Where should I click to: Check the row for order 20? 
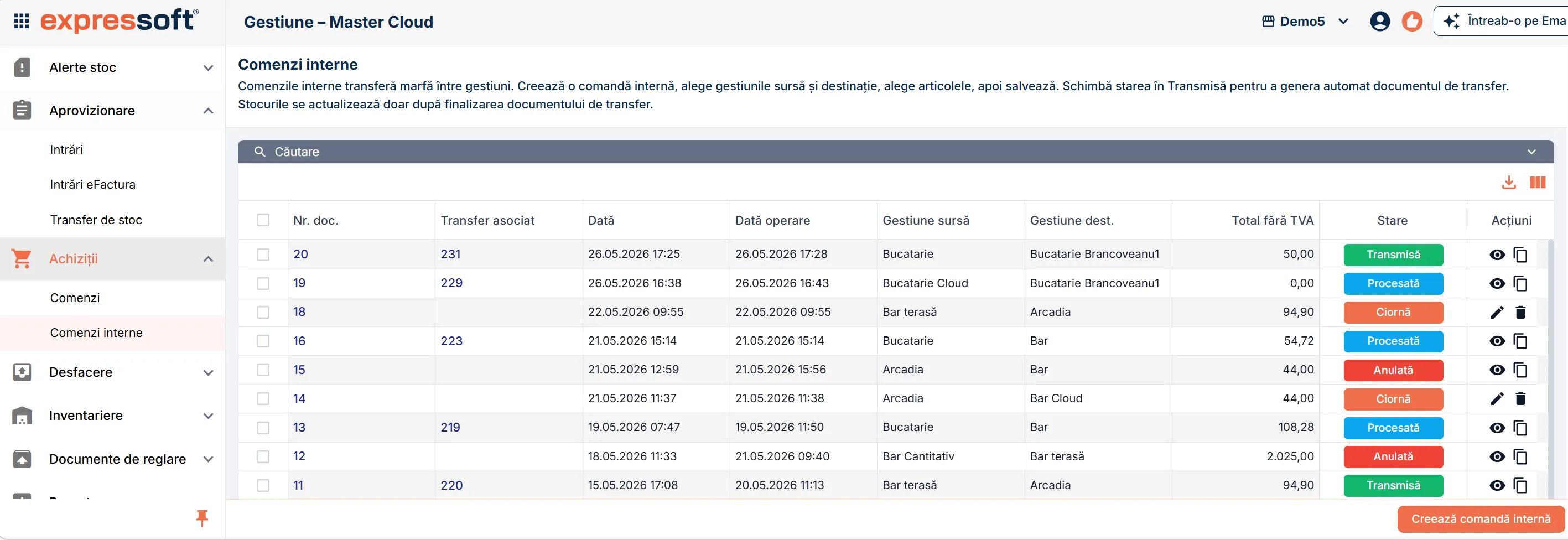click(263, 255)
